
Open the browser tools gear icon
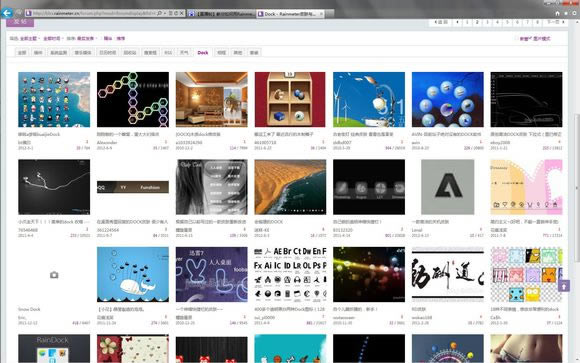click(574, 13)
